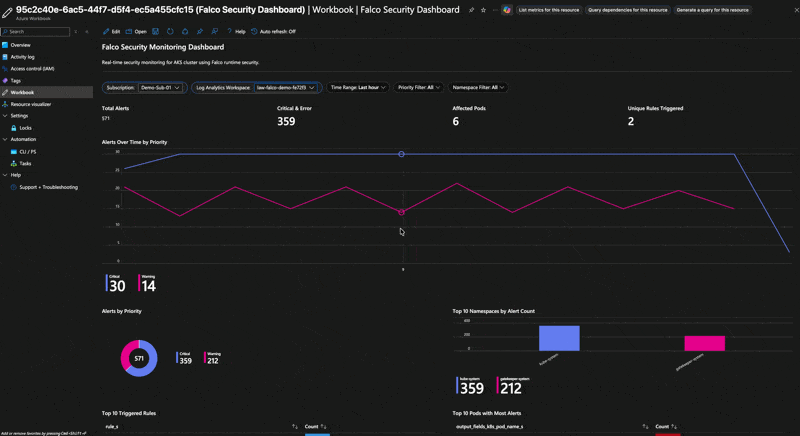
Task: Select Workbook in the sidebar
Action: click(46, 92)
